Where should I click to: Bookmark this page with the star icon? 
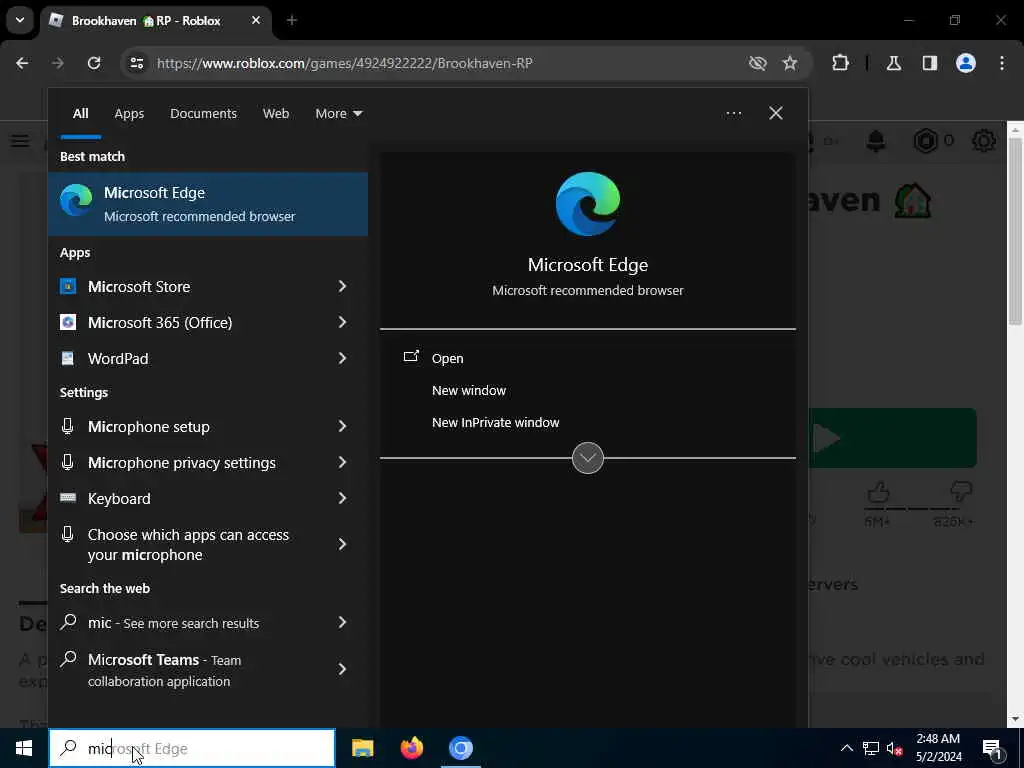tap(790, 63)
